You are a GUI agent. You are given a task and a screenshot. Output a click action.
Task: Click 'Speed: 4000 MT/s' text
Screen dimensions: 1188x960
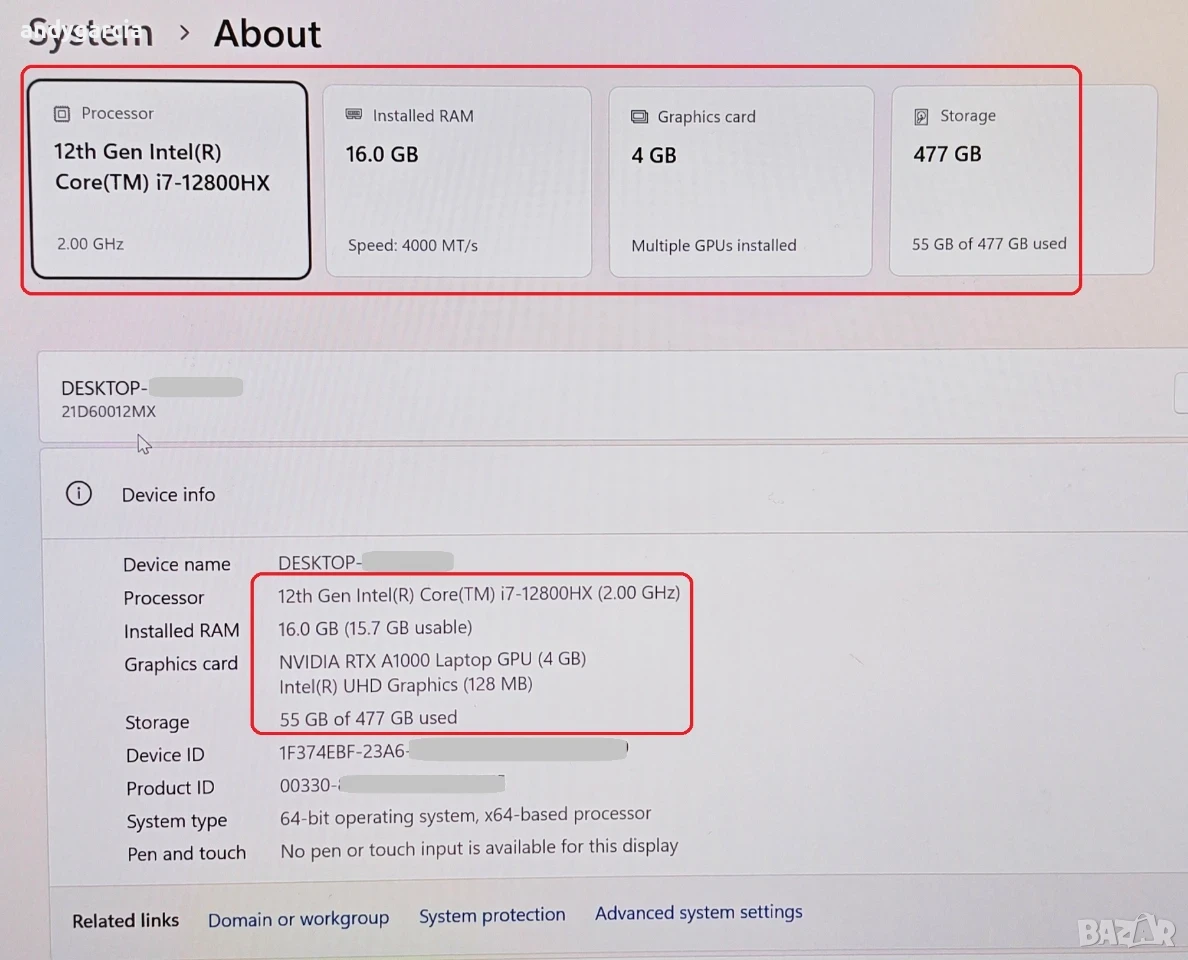click(413, 245)
